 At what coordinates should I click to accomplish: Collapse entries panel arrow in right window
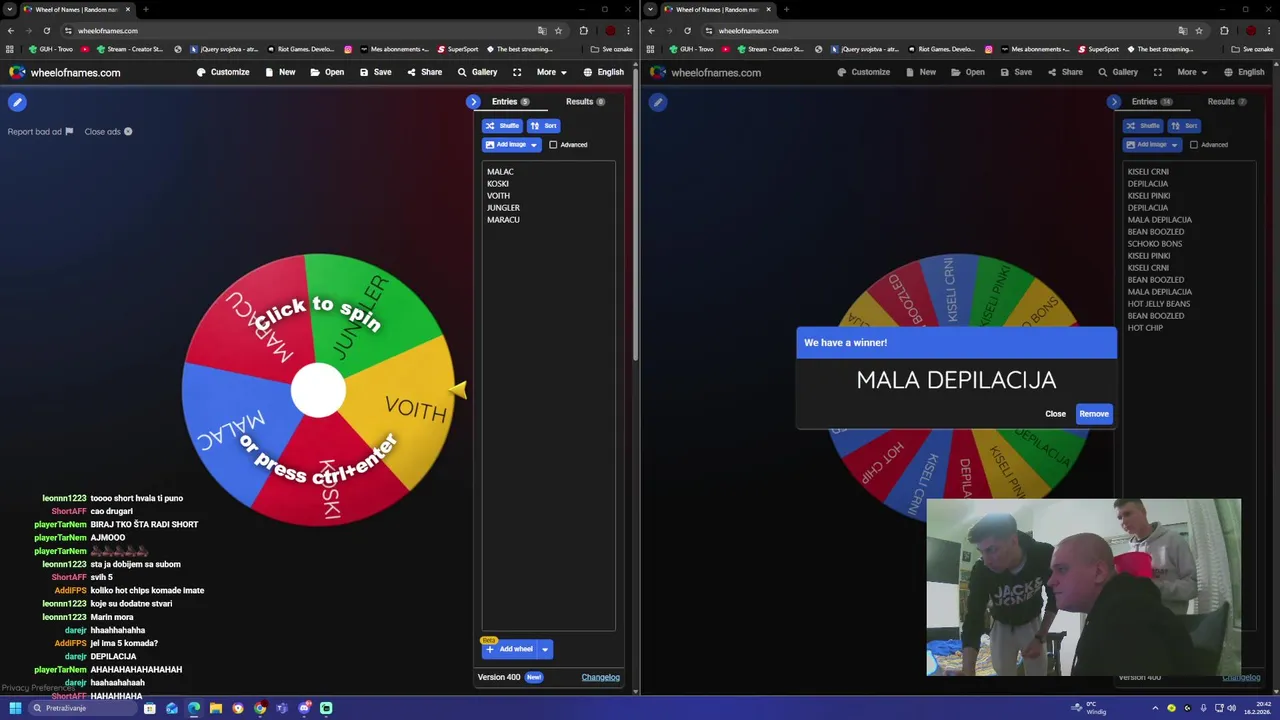(x=1114, y=102)
